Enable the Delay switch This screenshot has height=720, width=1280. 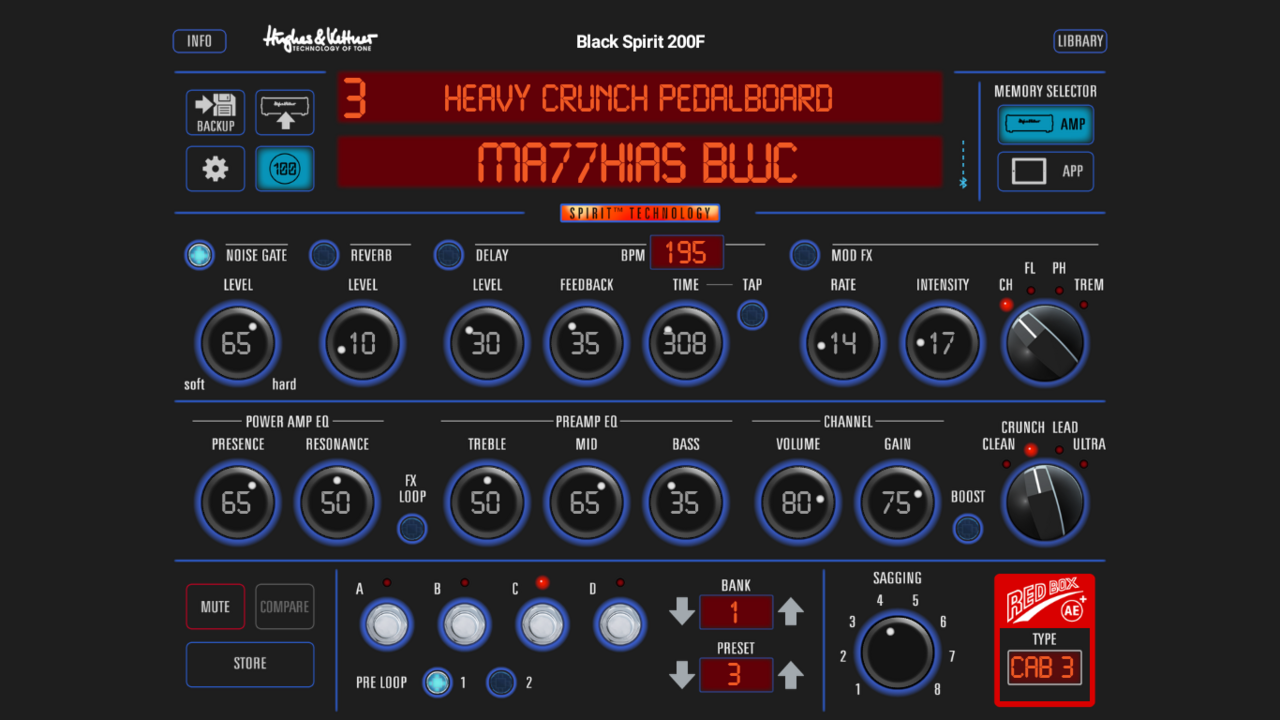click(449, 255)
